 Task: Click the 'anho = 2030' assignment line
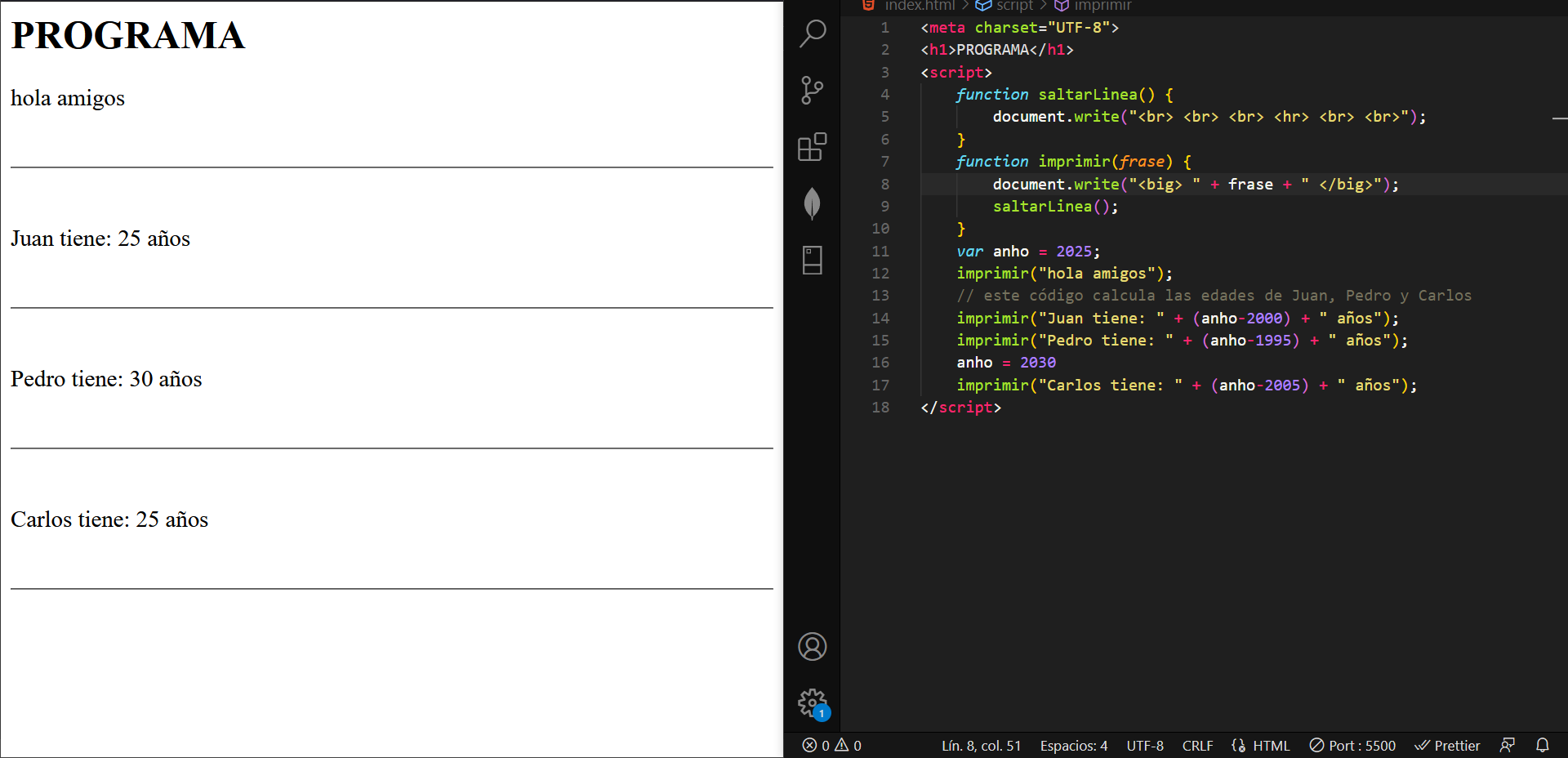coord(1006,363)
